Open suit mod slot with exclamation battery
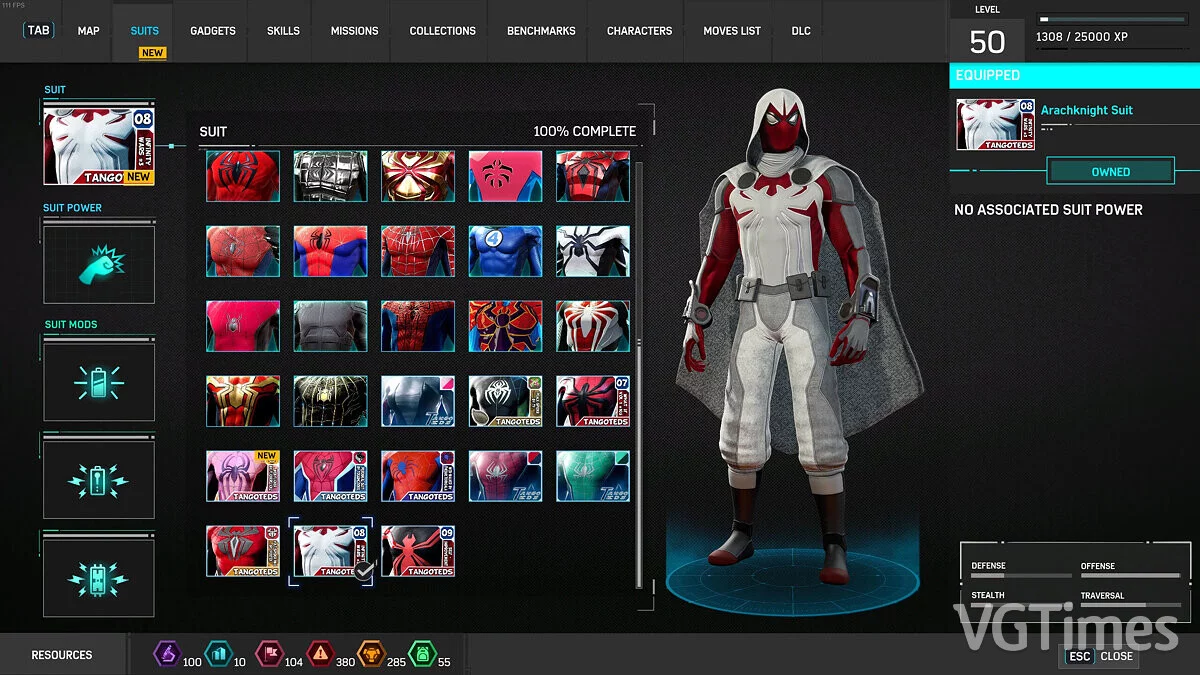The width and height of the screenshot is (1200, 675). pos(99,480)
